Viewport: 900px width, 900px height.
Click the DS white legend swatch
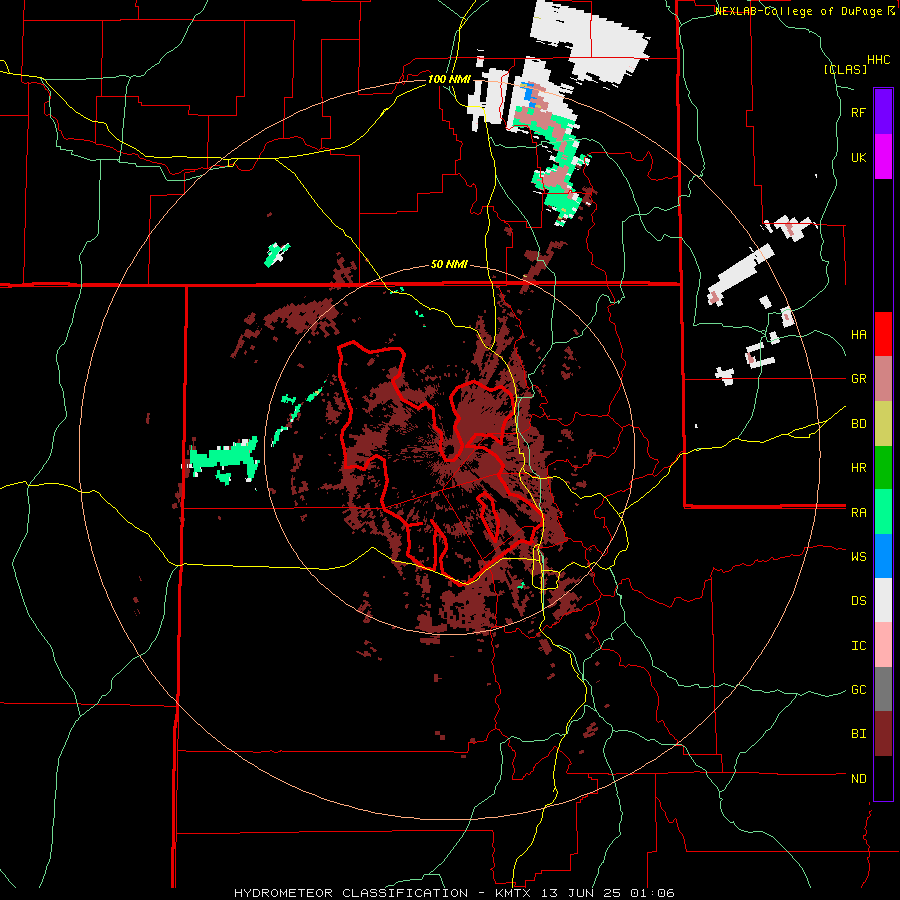883,600
